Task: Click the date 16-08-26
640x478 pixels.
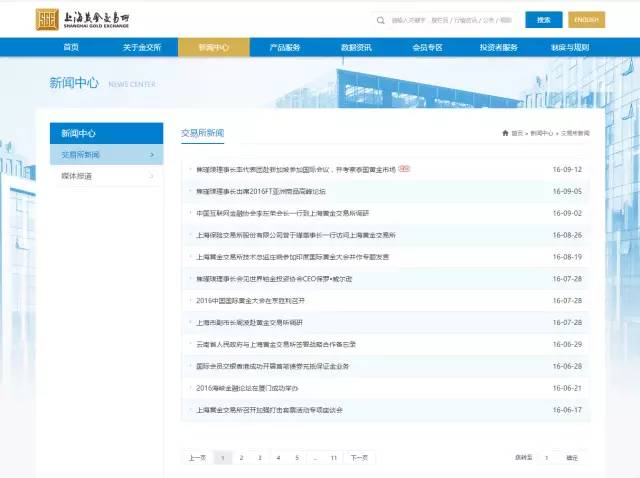Action: click(567, 235)
